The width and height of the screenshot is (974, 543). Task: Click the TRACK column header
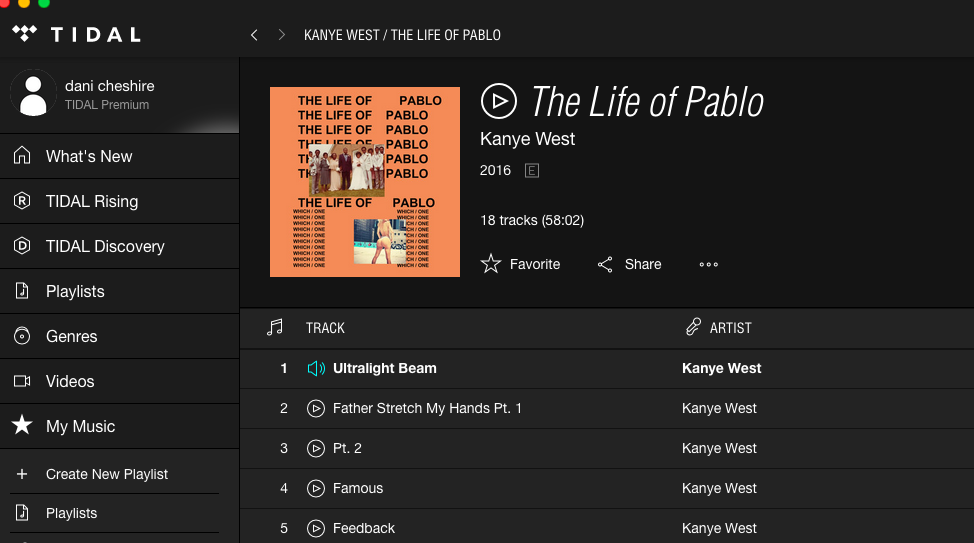tap(325, 328)
